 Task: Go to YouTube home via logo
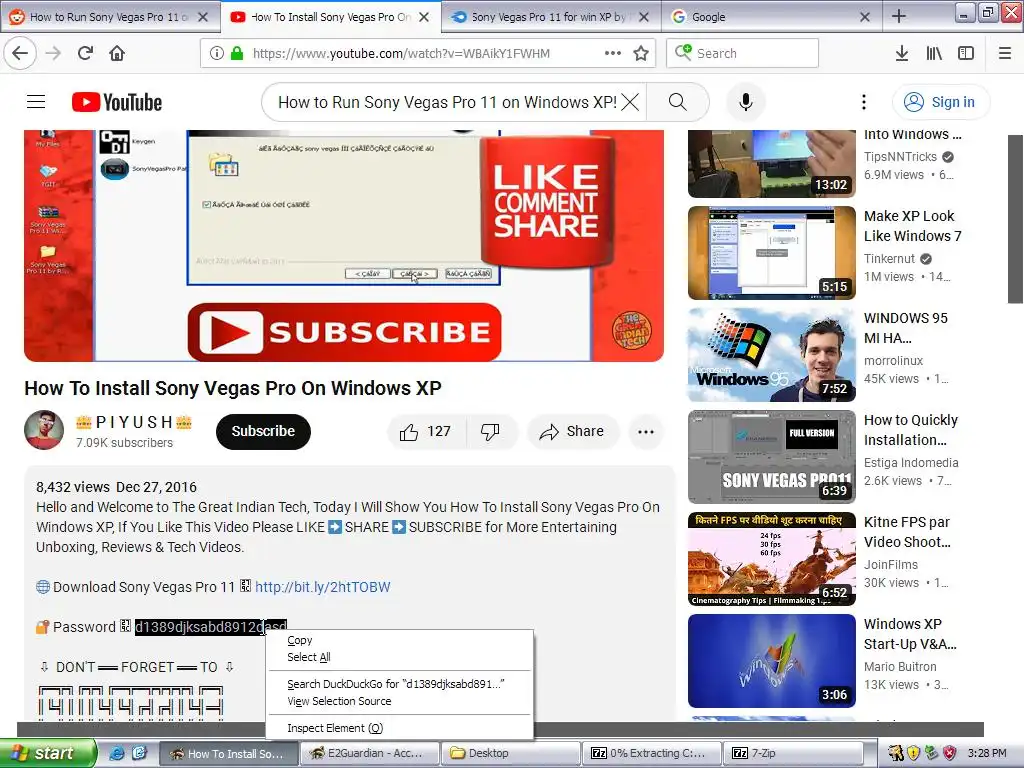(117, 102)
